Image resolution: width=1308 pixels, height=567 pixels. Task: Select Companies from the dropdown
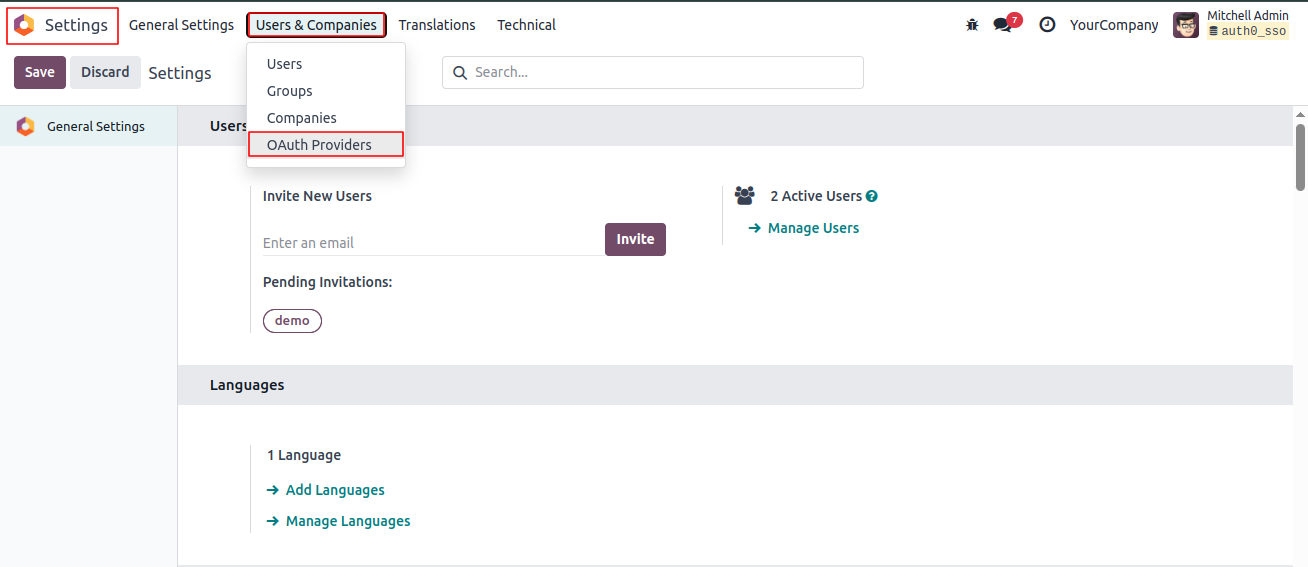[x=326, y=118]
